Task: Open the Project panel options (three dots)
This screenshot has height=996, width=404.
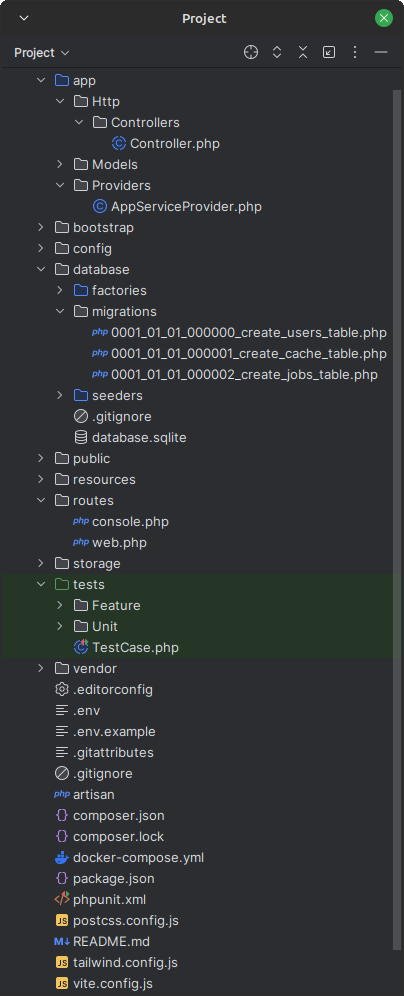Action: click(x=355, y=52)
